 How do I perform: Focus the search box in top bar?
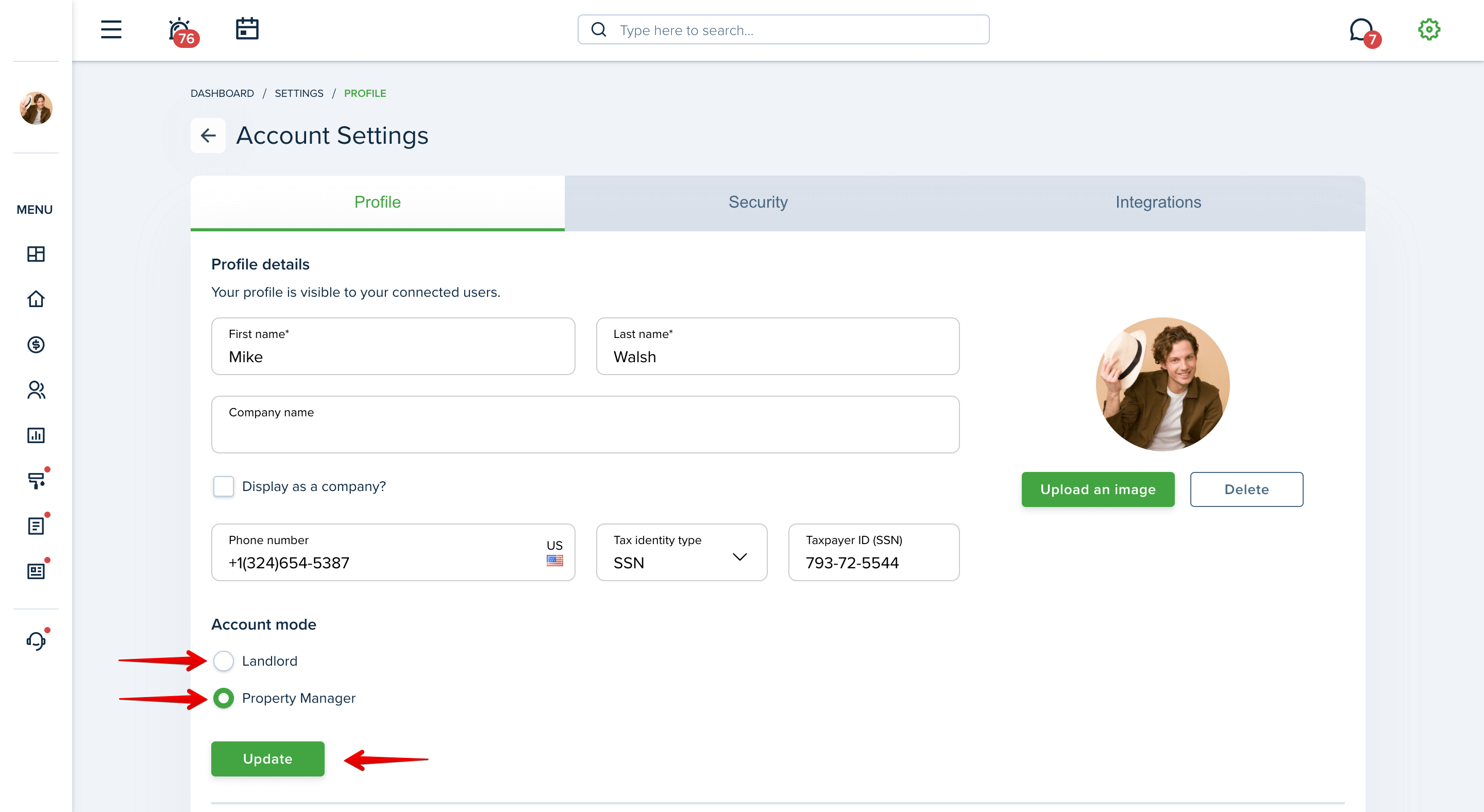pos(783,29)
